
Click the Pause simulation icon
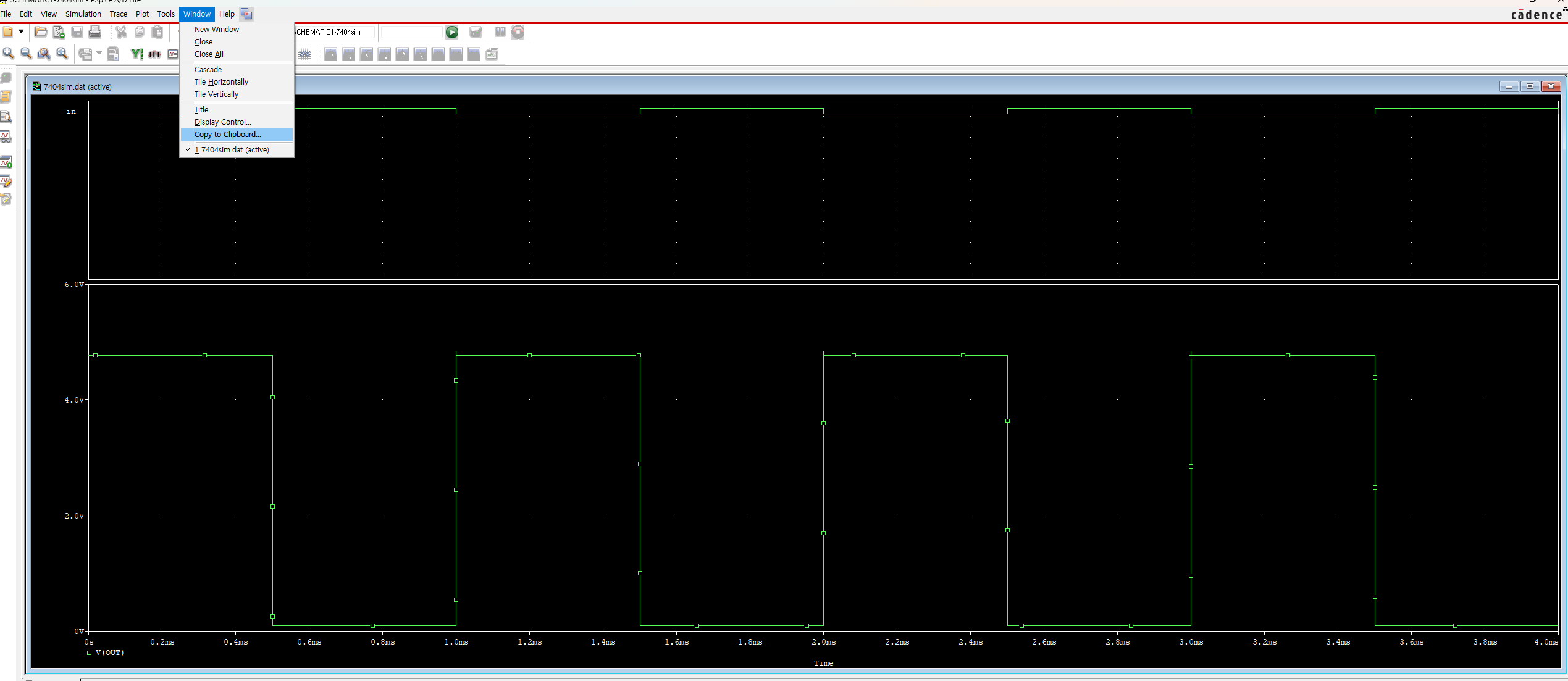(500, 32)
